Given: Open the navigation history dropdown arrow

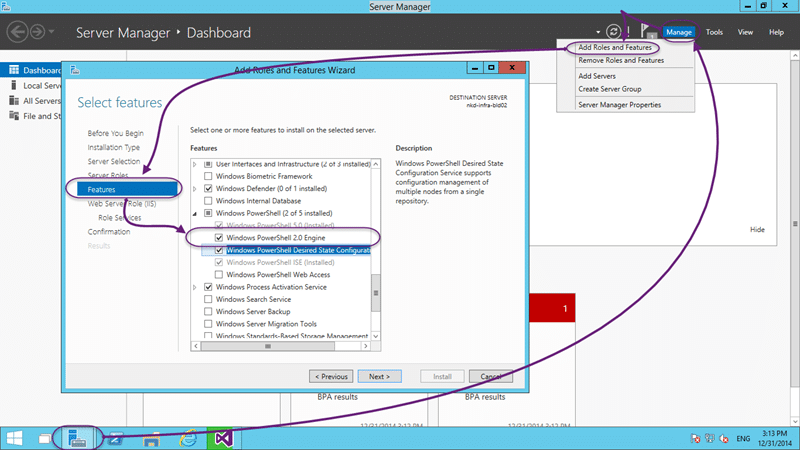Looking at the screenshot, I should coord(52,32).
